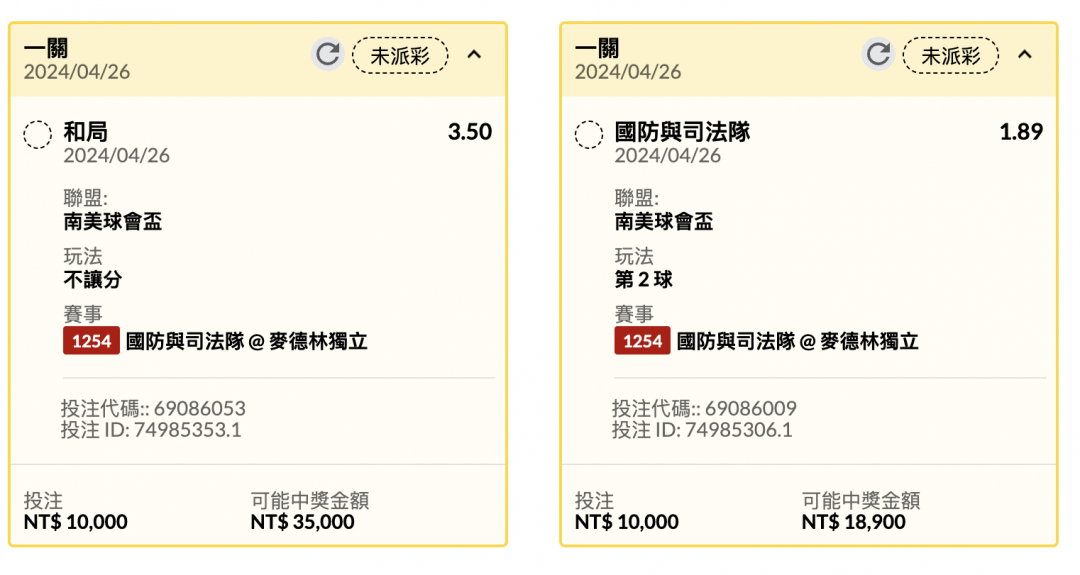Click the 未派彩 status badge on right card
The image size is (1080, 575).
tap(951, 55)
